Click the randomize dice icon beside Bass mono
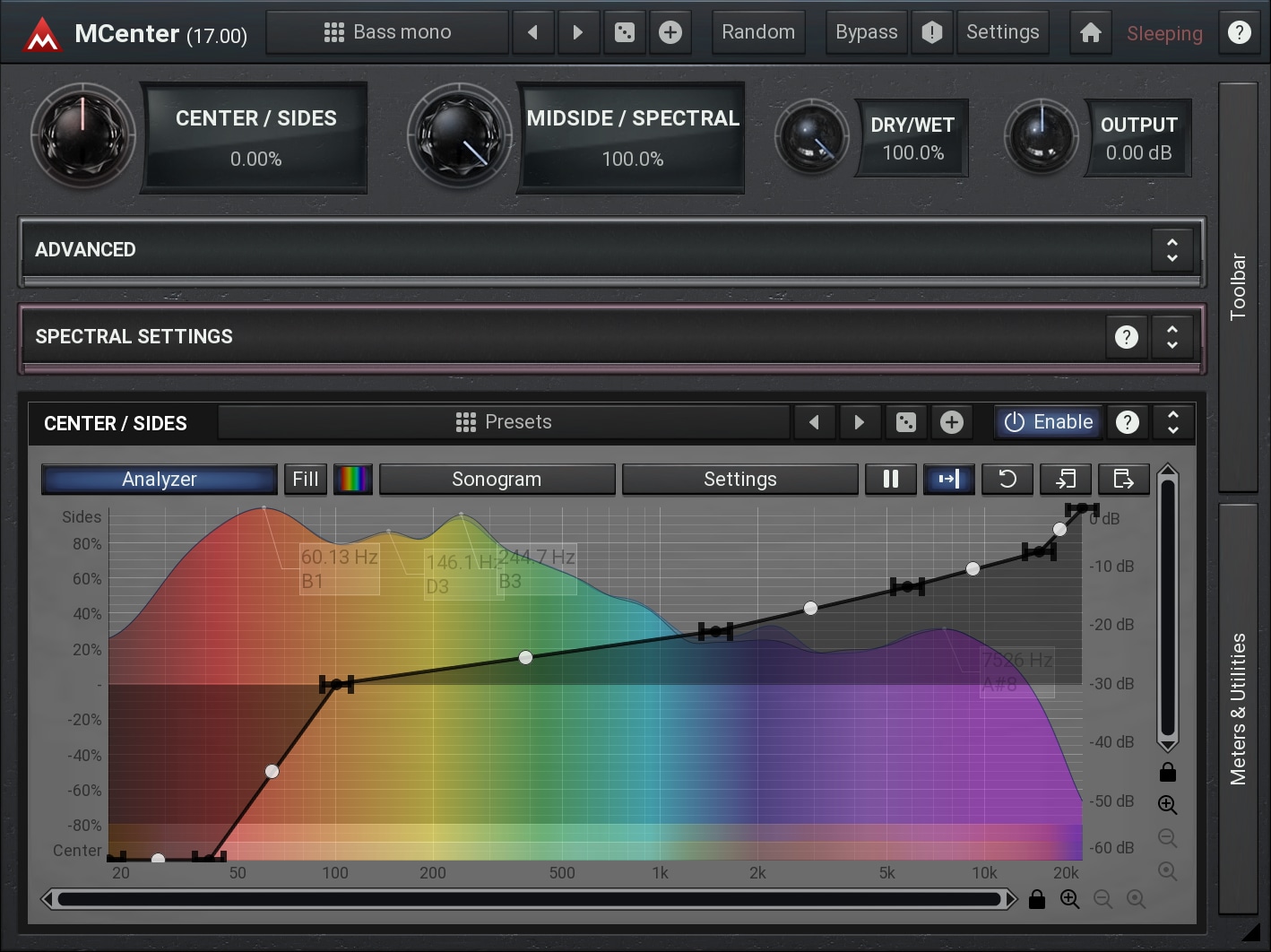The height and width of the screenshot is (952, 1271). (625, 33)
